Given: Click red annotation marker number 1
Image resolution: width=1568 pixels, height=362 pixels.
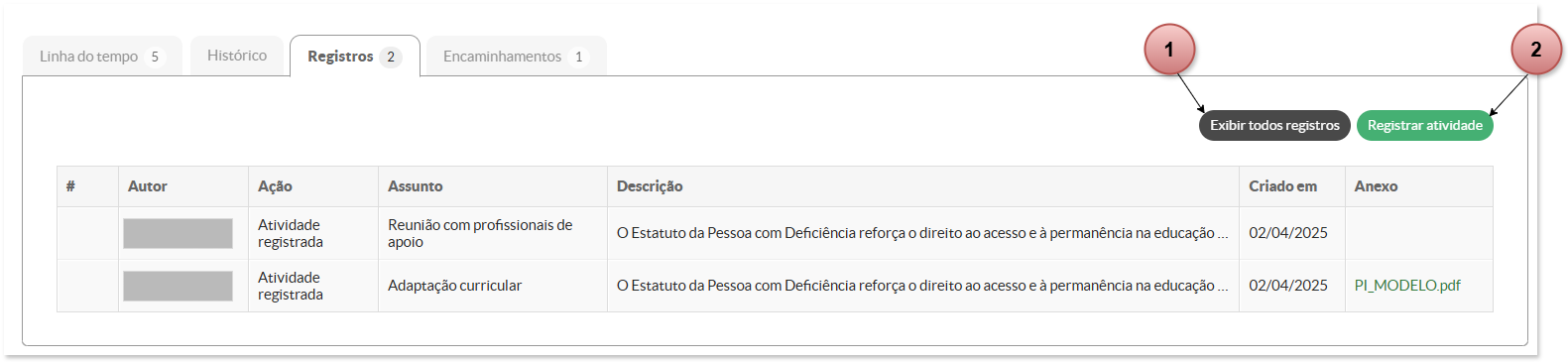Looking at the screenshot, I should click(x=1169, y=50).
